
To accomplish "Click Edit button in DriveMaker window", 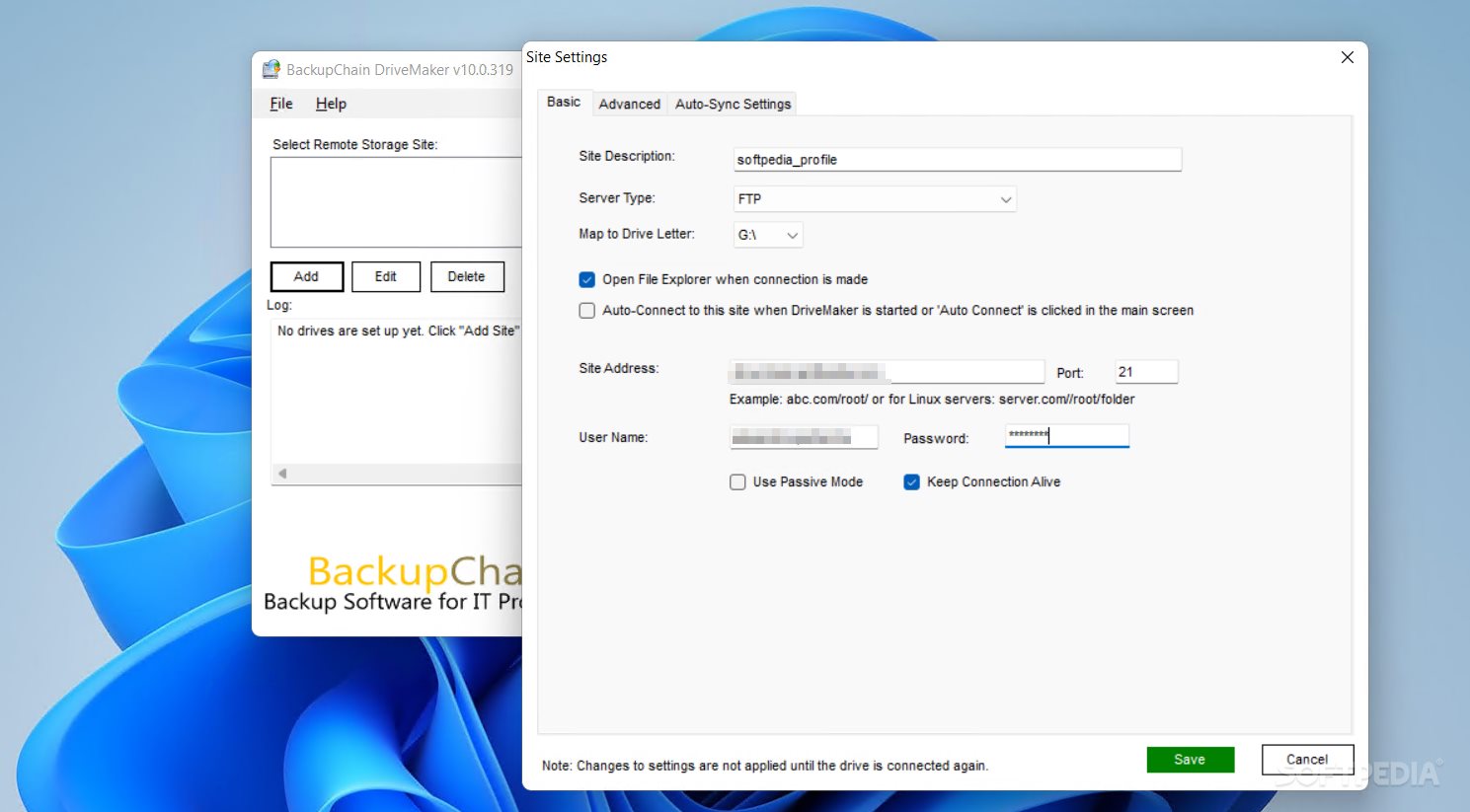I will click(385, 276).
